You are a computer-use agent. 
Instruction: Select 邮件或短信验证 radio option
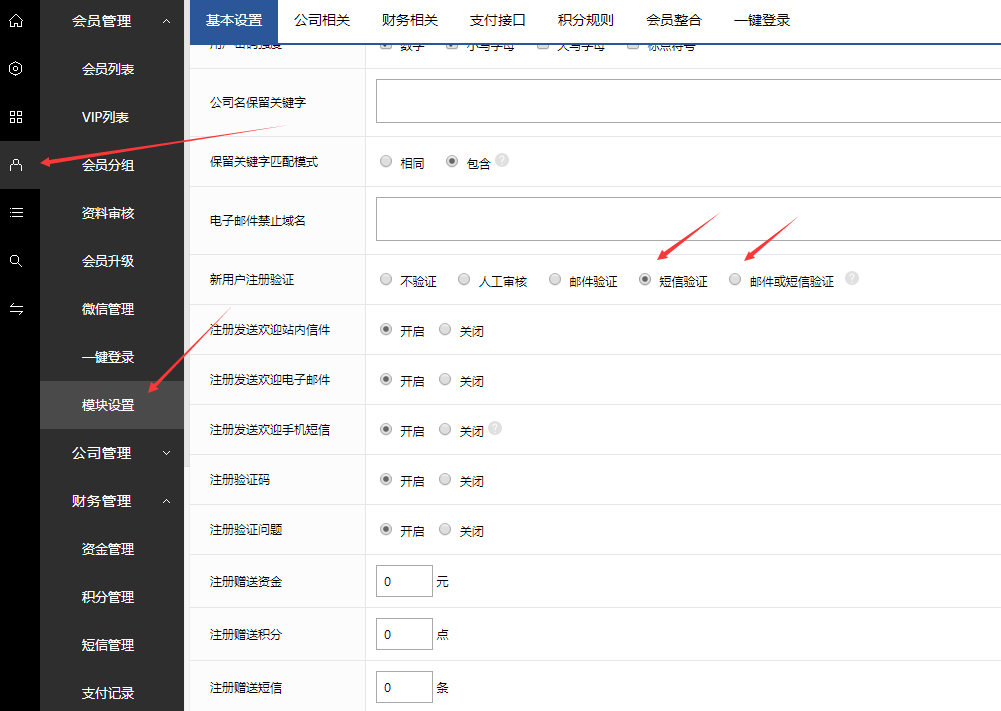coord(735,280)
